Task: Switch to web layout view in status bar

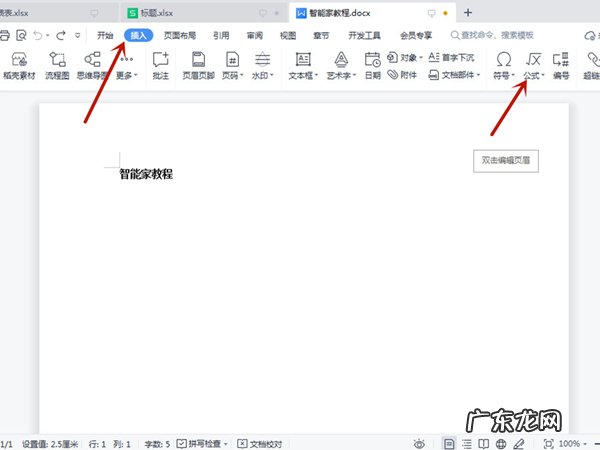Action: 501,444
